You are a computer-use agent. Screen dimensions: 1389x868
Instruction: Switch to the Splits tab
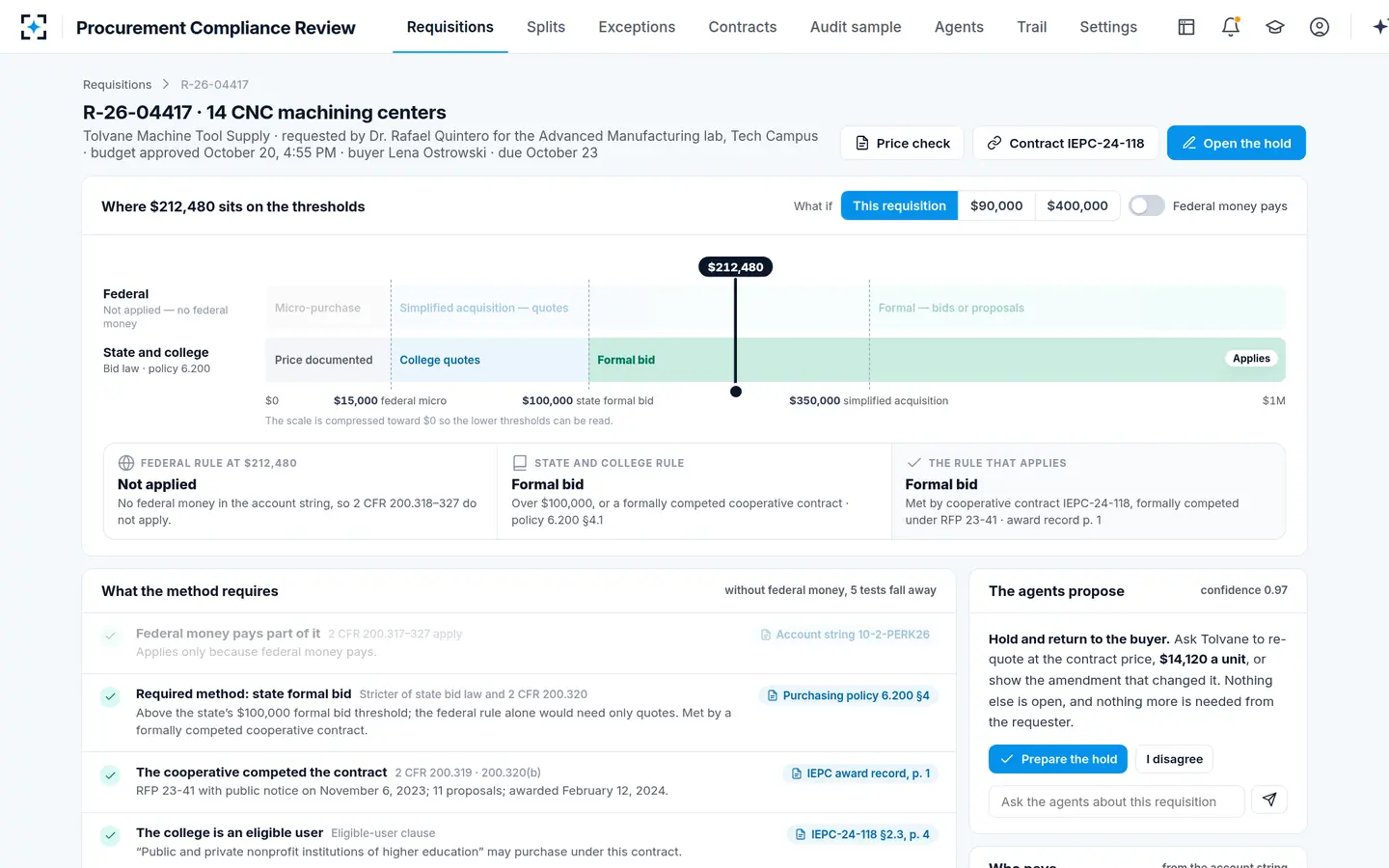[x=546, y=27]
